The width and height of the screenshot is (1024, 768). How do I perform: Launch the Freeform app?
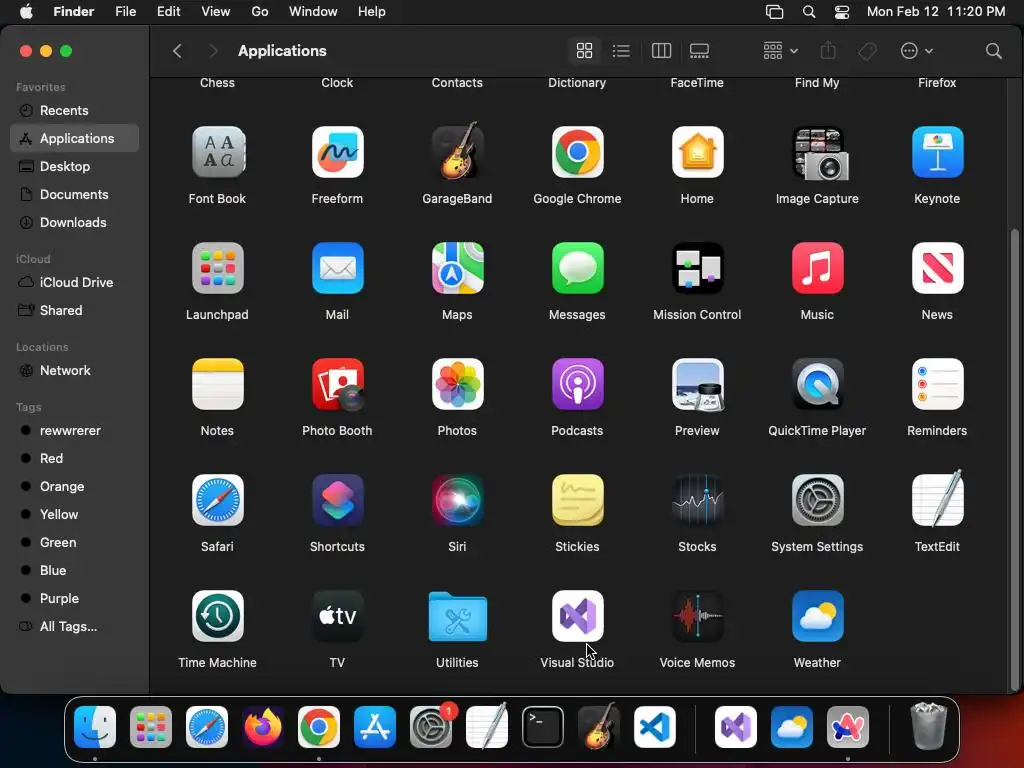coord(338,152)
